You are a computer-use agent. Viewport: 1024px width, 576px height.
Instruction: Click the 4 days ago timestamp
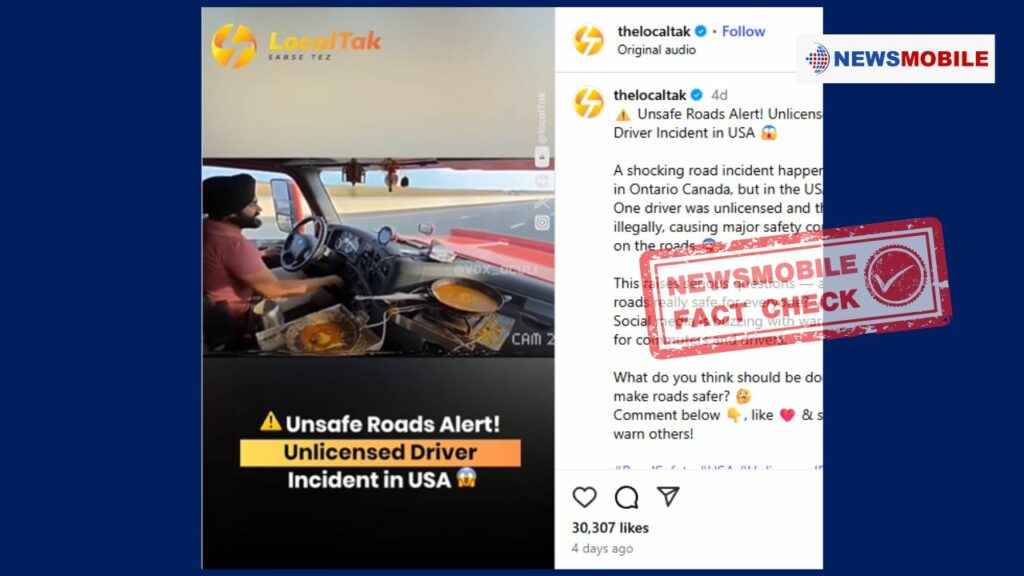pyautogui.click(x=602, y=549)
